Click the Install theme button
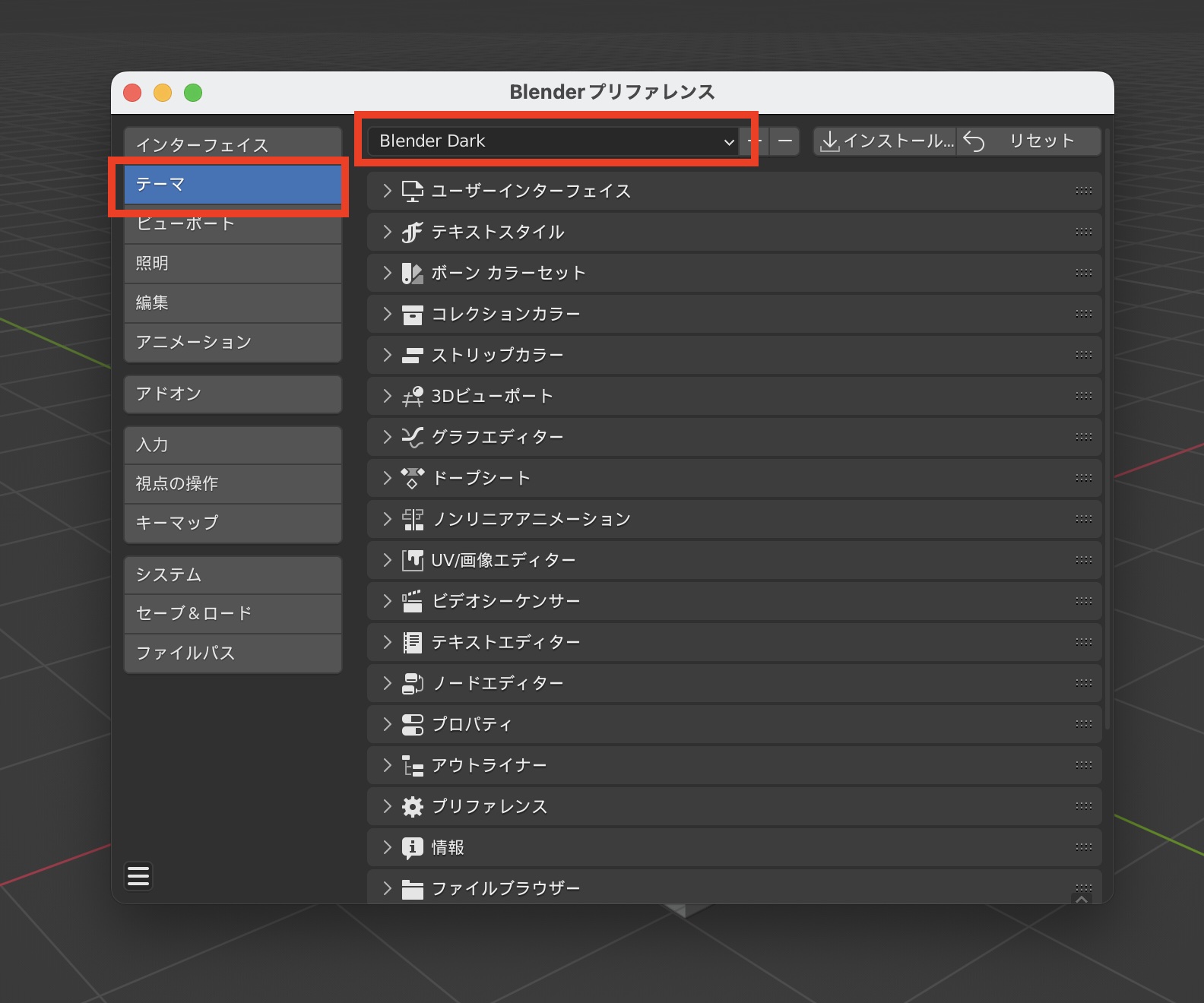Image resolution: width=1204 pixels, height=1003 pixels. point(886,141)
